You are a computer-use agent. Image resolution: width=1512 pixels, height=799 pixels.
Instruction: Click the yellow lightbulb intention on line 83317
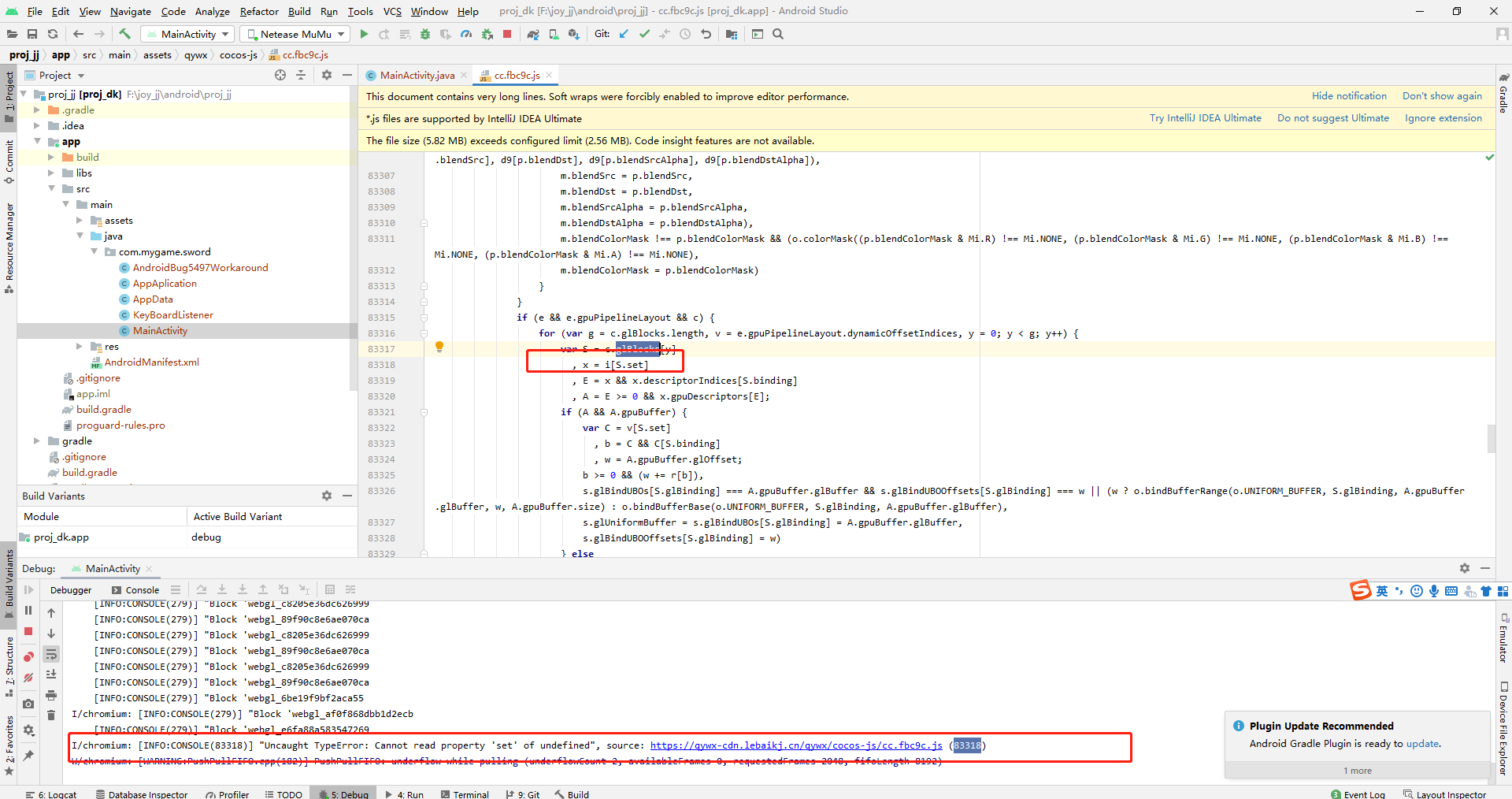tap(439, 347)
